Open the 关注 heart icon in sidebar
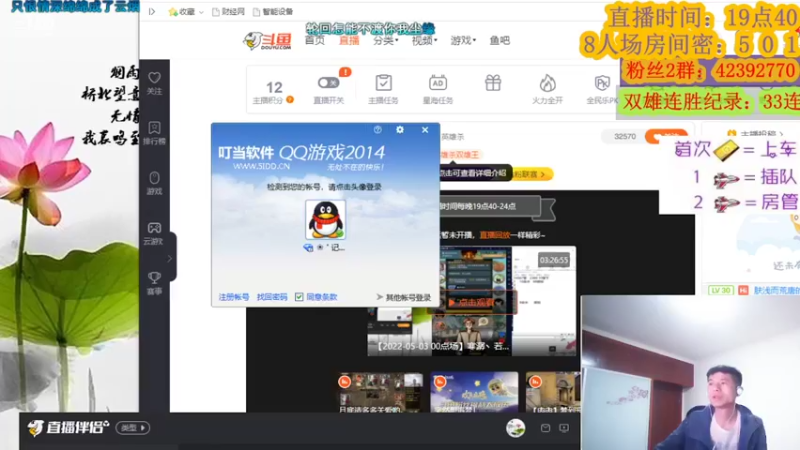This screenshot has height=450, width=800. point(155,83)
